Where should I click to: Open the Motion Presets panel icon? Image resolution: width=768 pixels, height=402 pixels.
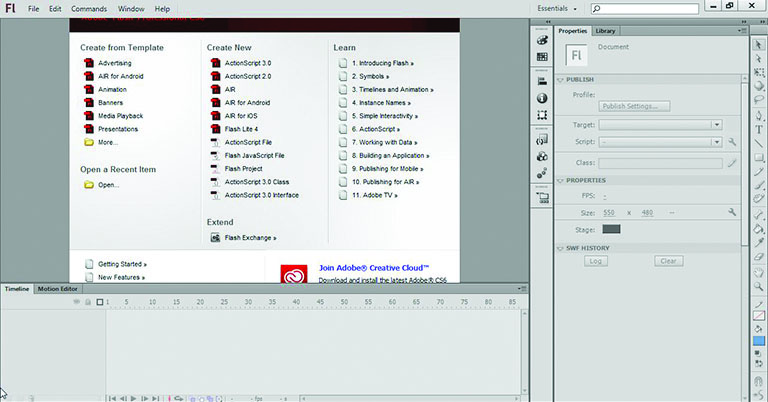click(542, 173)
